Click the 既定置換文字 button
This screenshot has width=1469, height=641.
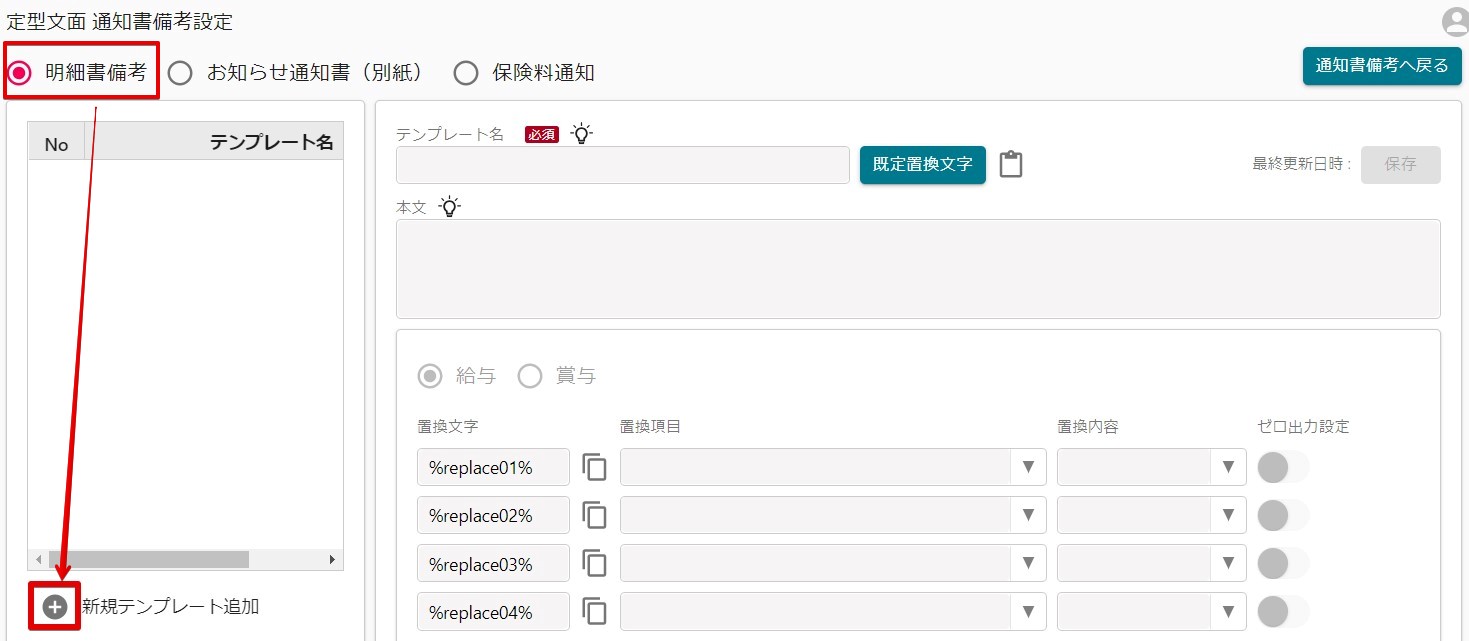click(x=923, y=165)
